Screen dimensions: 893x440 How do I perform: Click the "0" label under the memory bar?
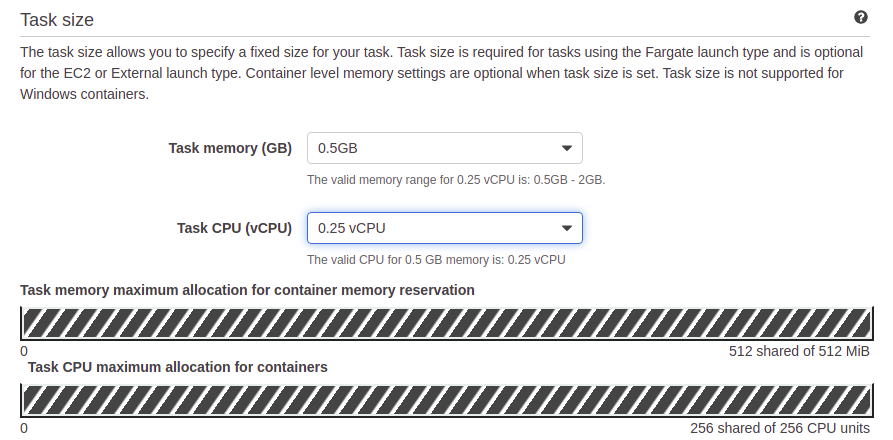(24, 351)
